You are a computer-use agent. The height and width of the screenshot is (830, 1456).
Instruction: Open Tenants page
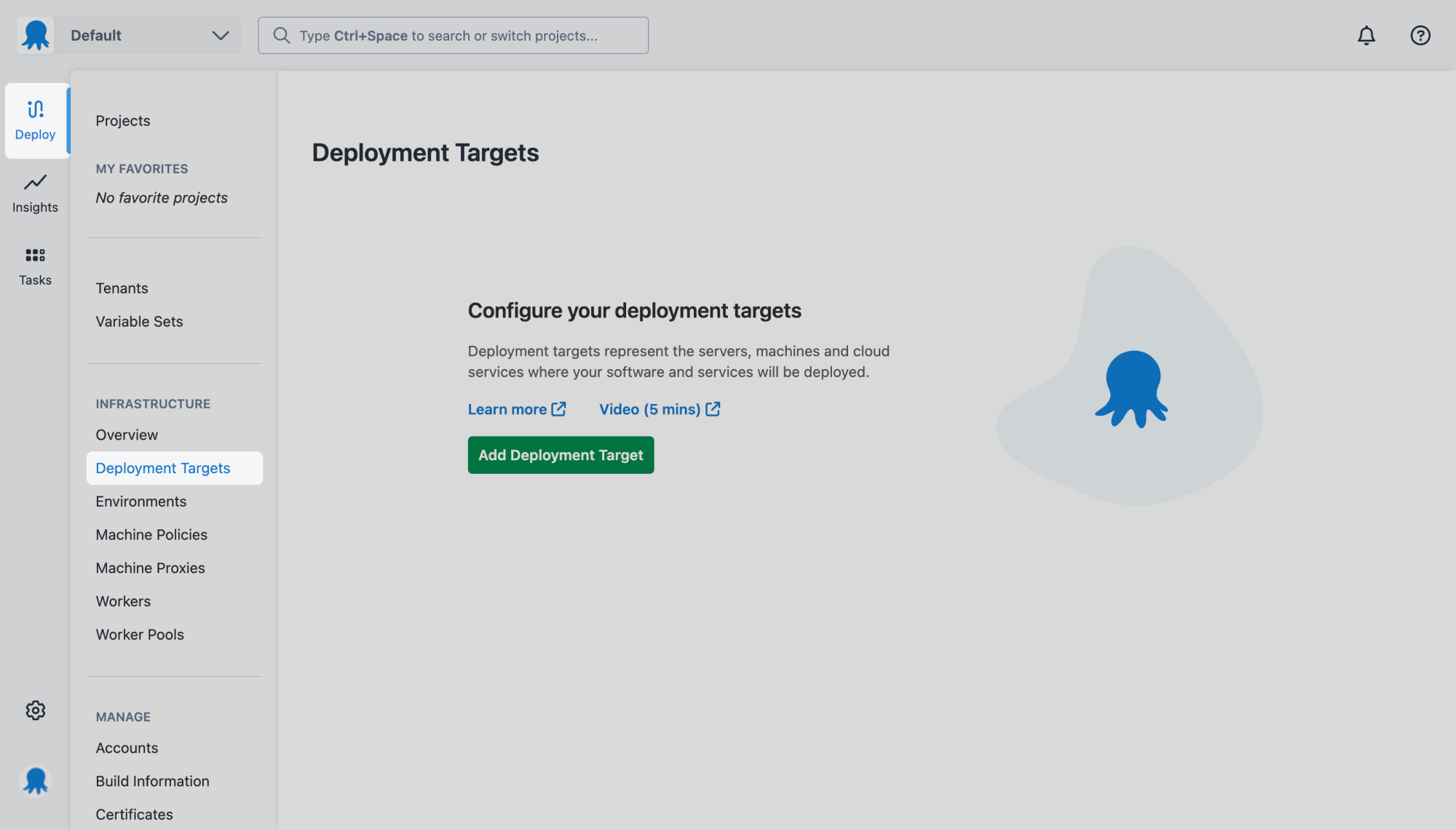(x=122, y=288)
